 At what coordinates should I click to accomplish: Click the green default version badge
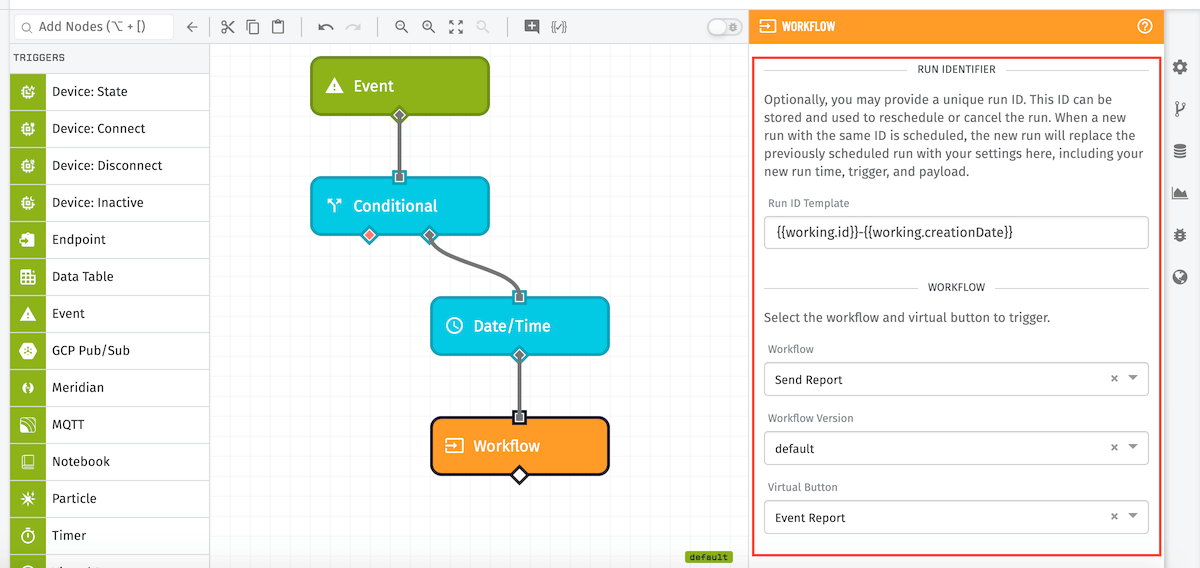708,557
